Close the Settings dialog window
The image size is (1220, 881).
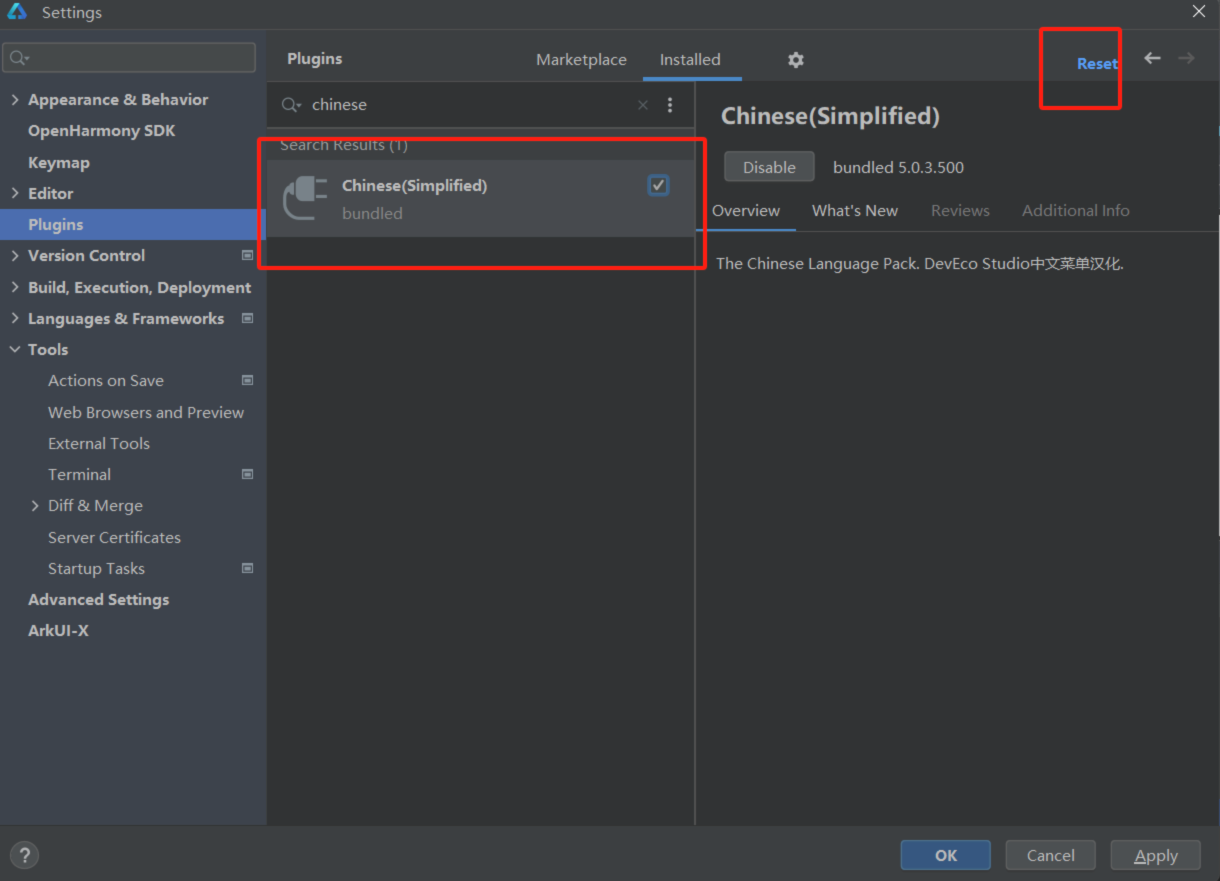(x=1199, y=12)
